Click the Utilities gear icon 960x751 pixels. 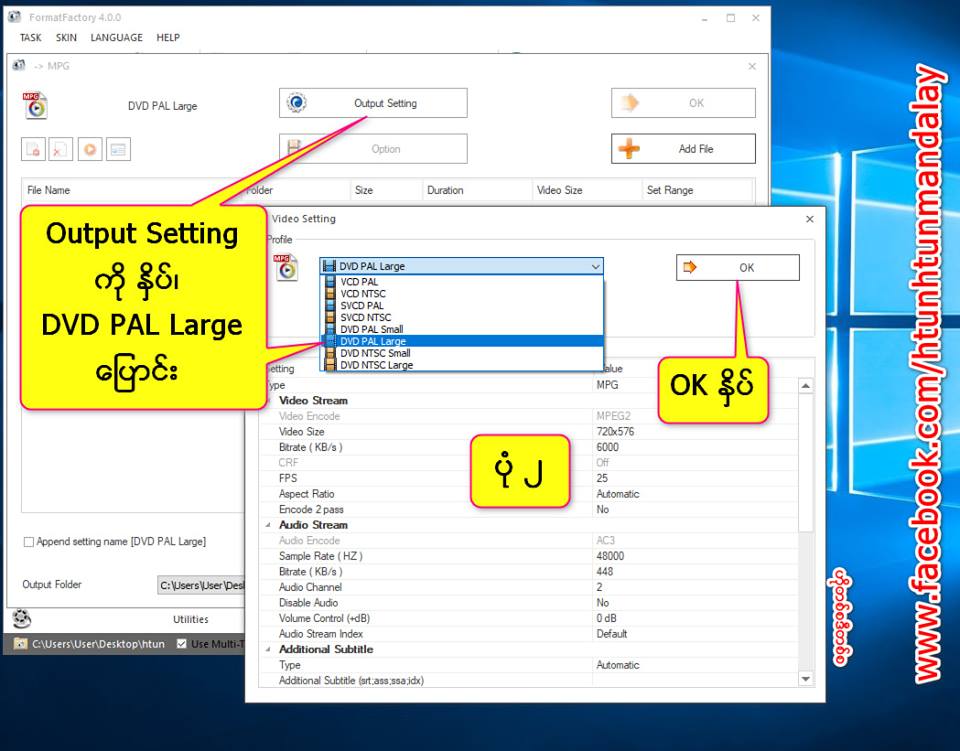[21, 619]
